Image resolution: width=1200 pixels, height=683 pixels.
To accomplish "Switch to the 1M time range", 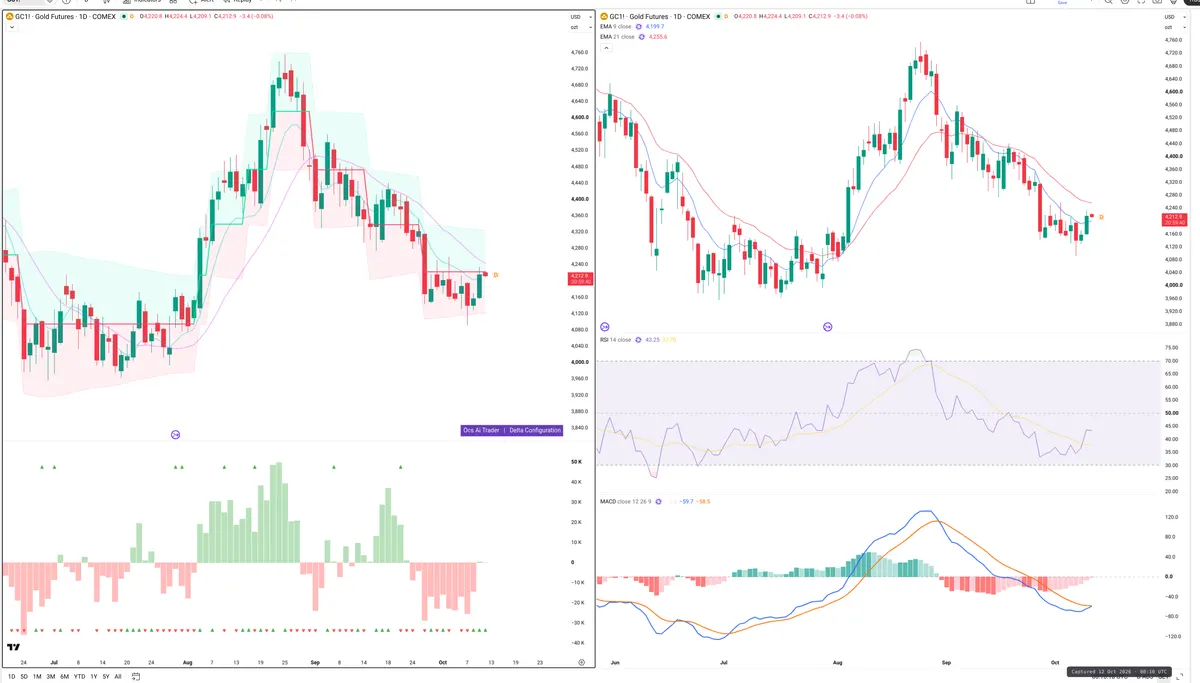I will point(37,677).
